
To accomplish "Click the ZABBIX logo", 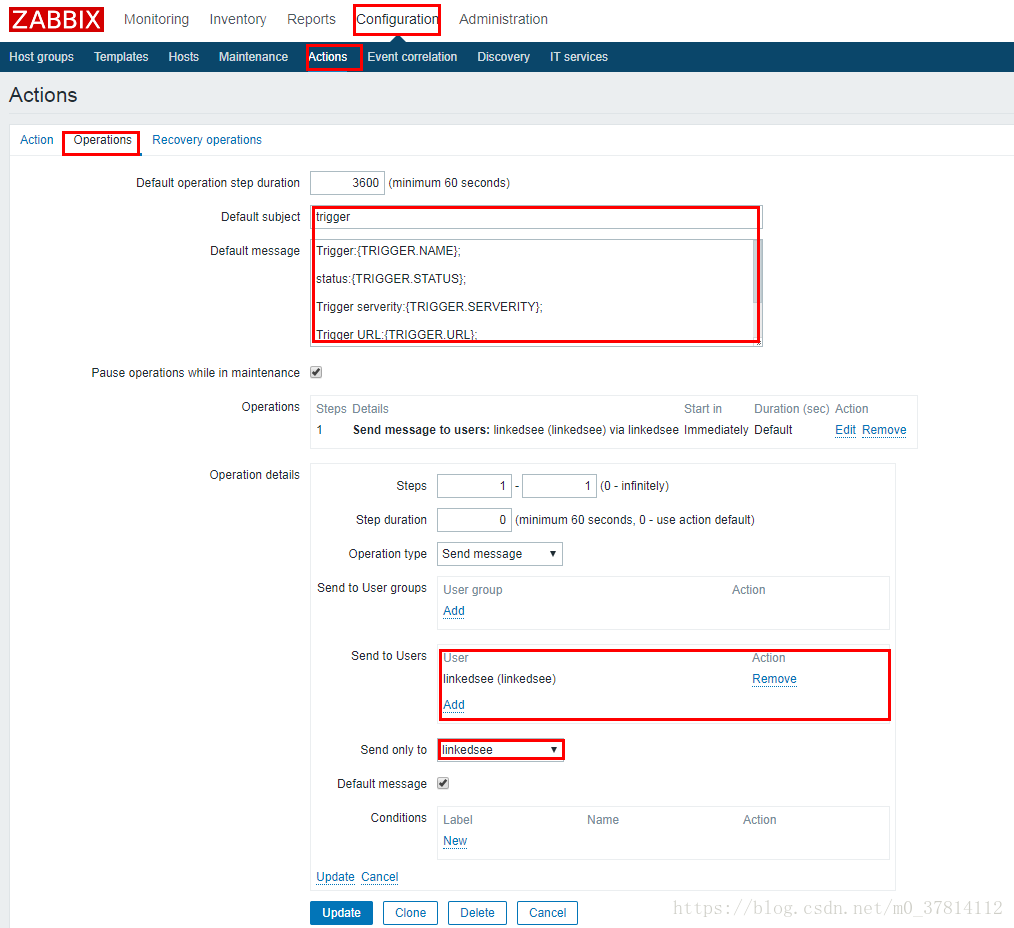I will click(56, 19).
